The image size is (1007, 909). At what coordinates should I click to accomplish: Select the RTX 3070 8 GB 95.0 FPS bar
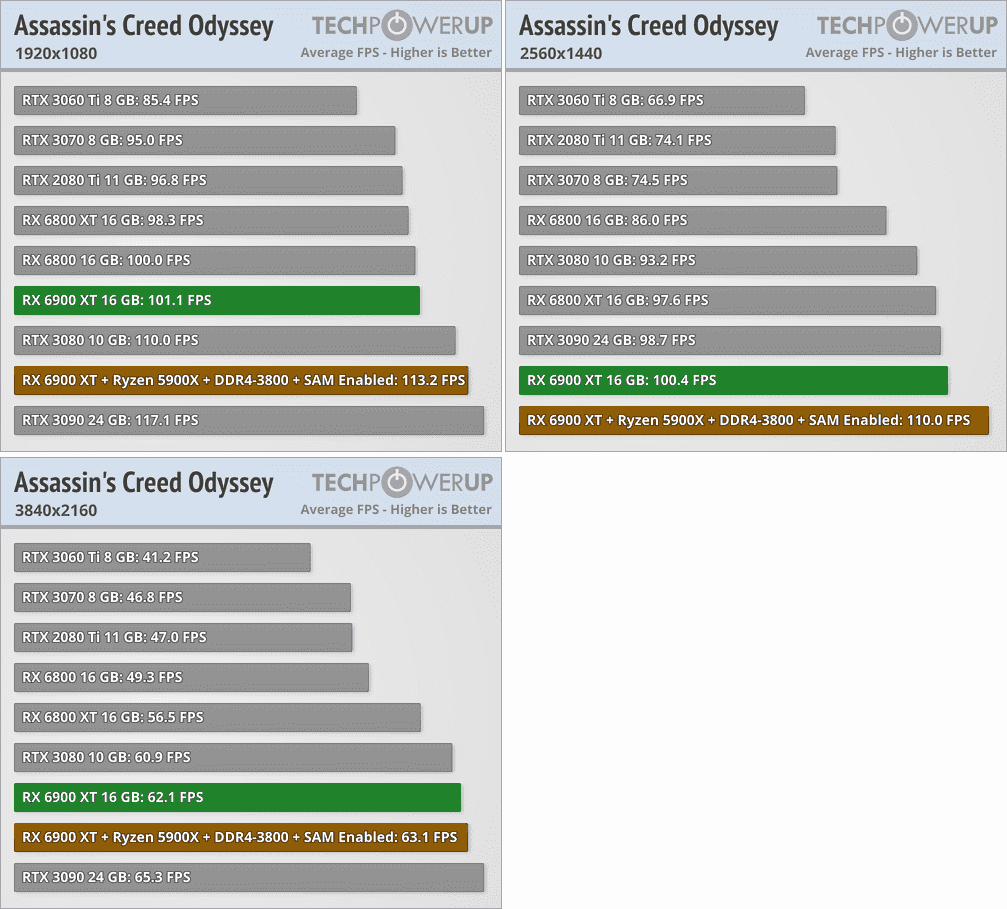click(204, 140)
